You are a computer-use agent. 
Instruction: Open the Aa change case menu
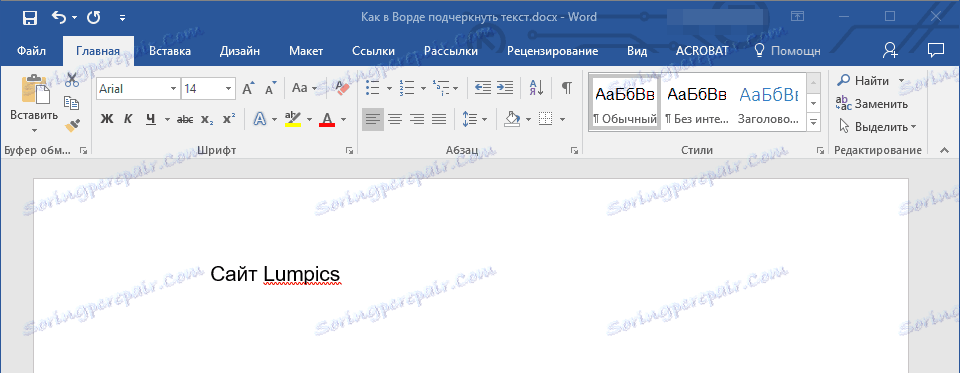pyautogui.click(x=304, y=89)
